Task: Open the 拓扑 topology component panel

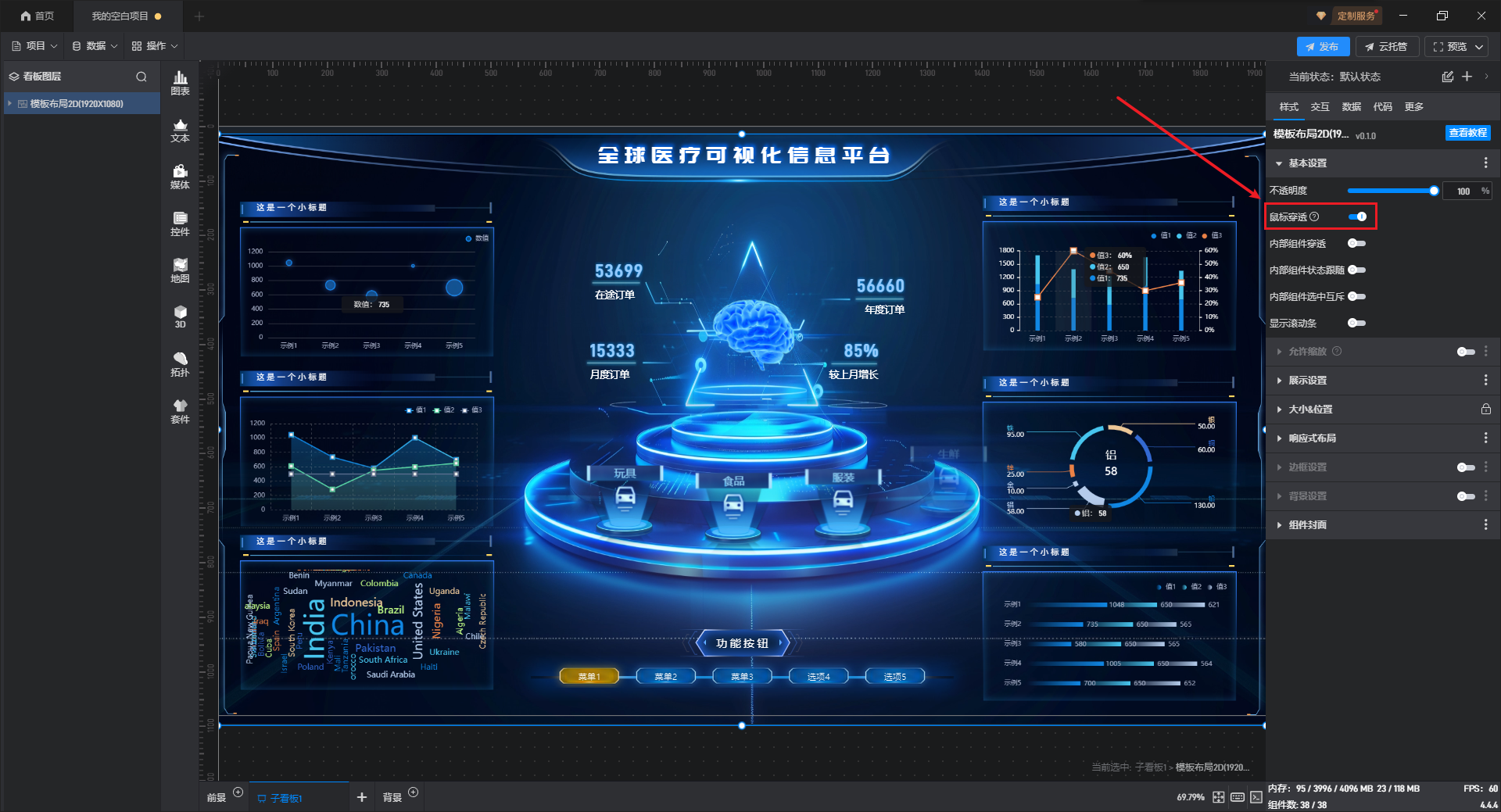Action: click(180, 364)
